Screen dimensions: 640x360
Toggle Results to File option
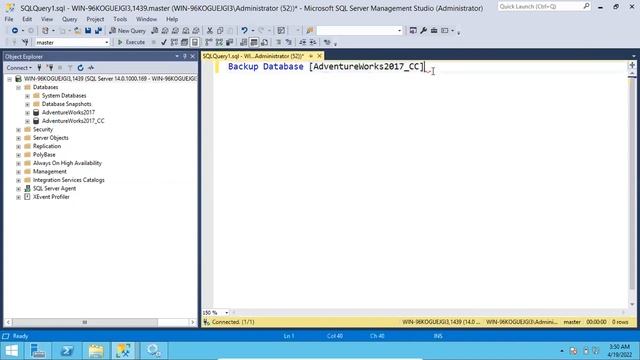264,42
